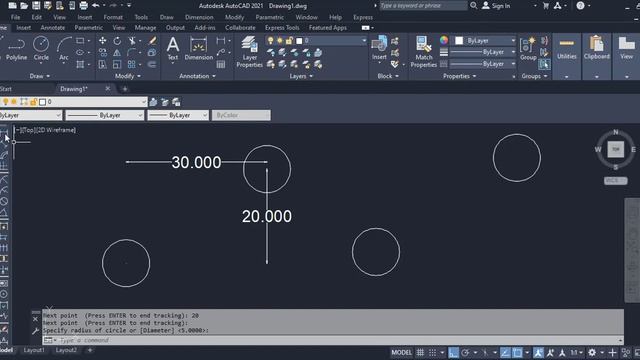
Task: Close the Drawing1 tab
Action: click(x=108, y=89)
